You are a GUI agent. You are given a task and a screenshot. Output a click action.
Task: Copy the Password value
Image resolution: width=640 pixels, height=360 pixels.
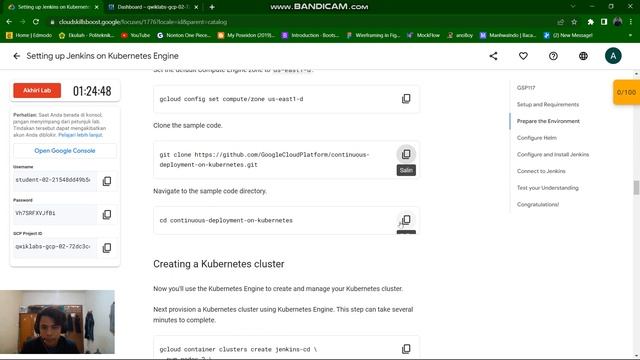pos(107,214)
